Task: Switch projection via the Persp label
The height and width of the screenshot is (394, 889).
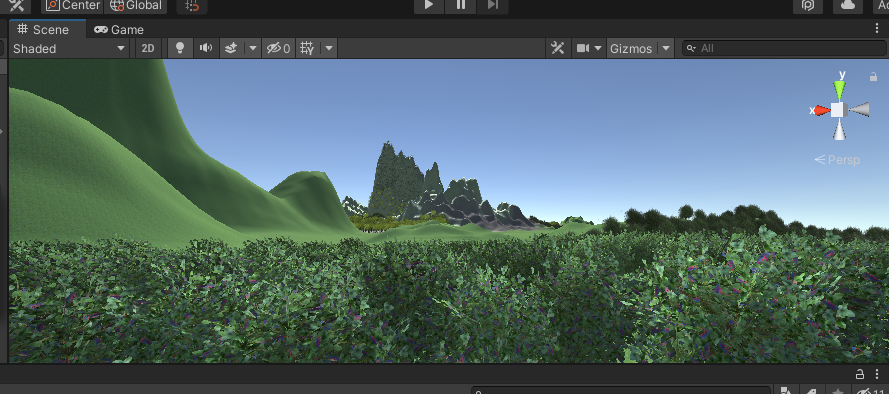Action: (837, 160)
